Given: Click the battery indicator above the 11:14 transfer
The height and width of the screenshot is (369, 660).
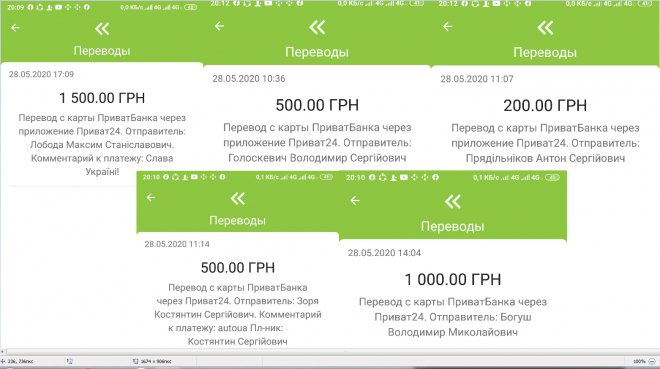Looking at the screenshot, I should pos(326,177).
